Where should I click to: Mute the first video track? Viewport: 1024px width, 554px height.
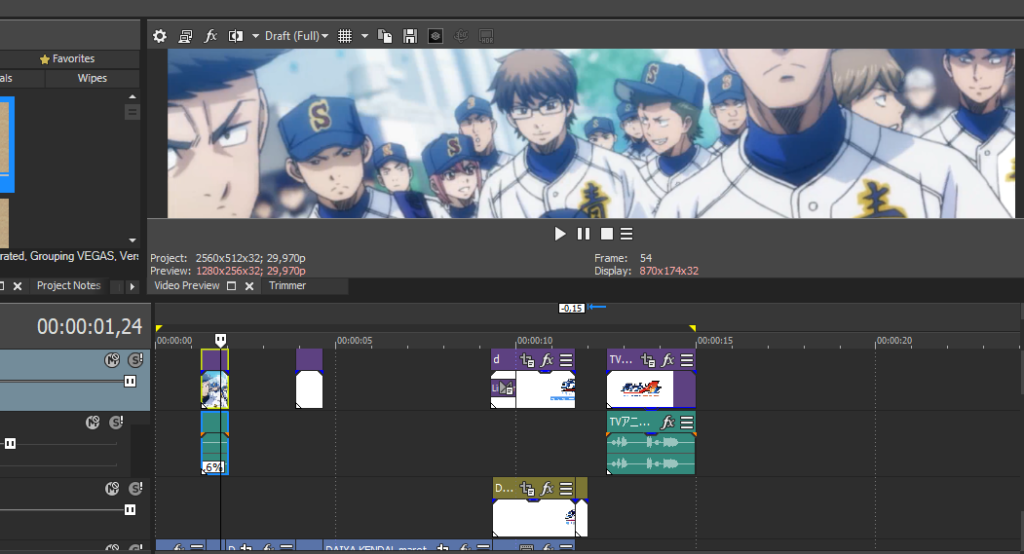(113, 360)
